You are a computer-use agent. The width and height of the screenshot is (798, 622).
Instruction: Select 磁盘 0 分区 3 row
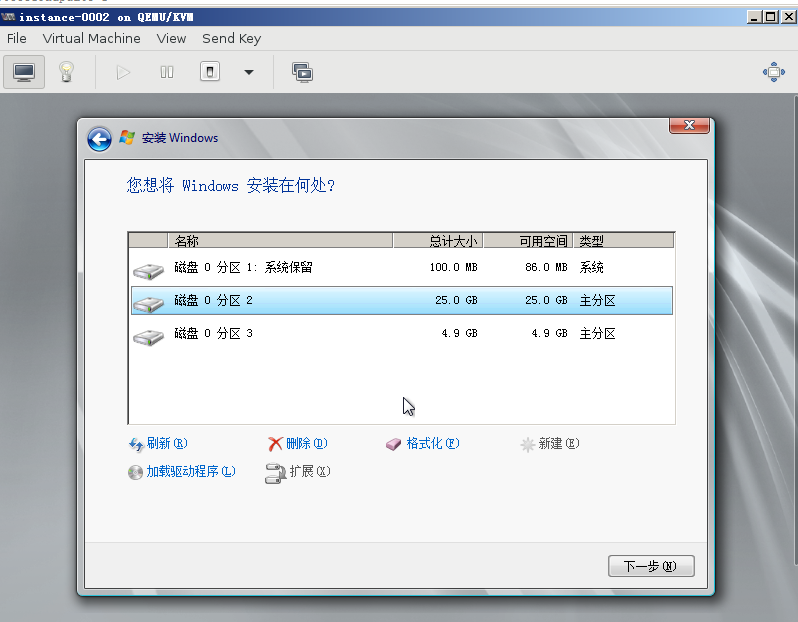pos(402,333)
